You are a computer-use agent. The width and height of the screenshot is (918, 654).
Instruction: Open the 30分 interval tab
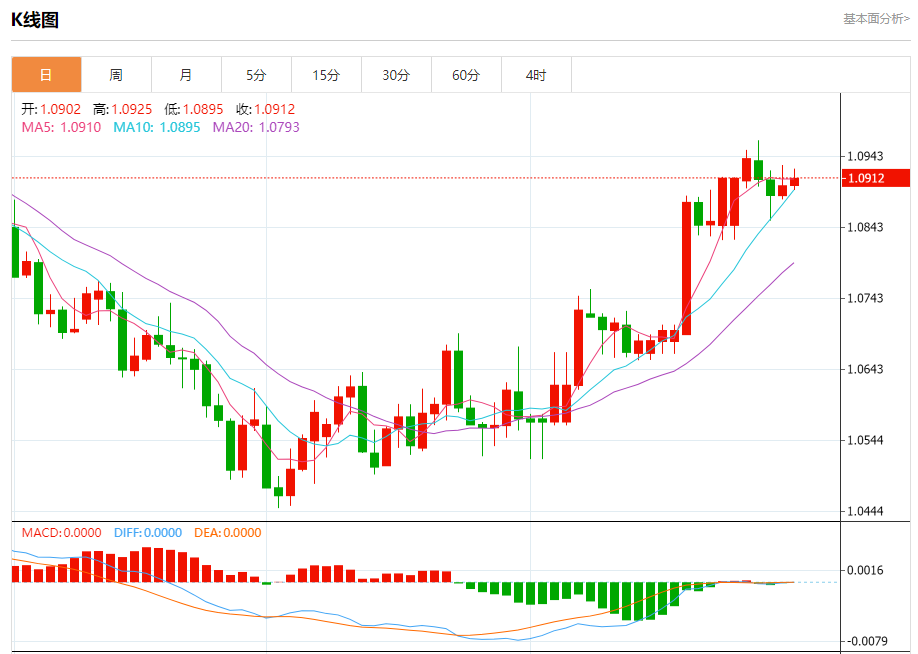396,75
